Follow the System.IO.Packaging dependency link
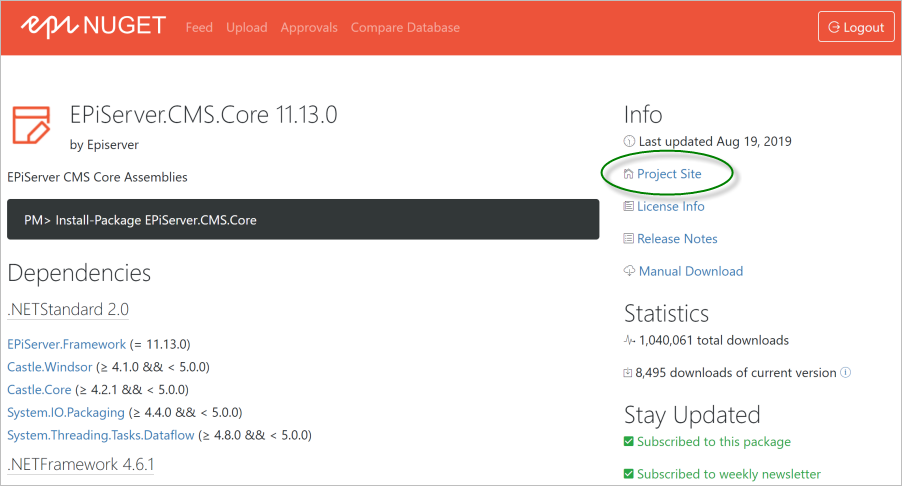 66,412
